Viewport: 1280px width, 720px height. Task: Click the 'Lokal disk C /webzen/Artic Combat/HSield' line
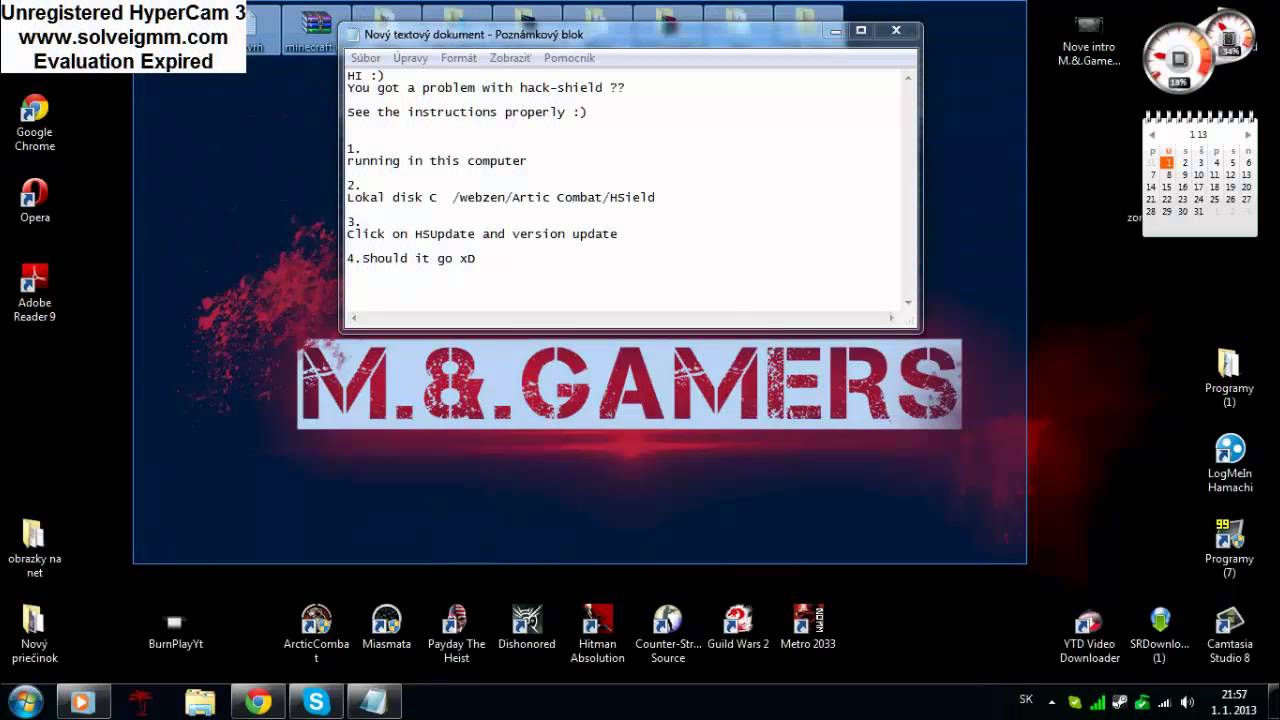[501, 197]
